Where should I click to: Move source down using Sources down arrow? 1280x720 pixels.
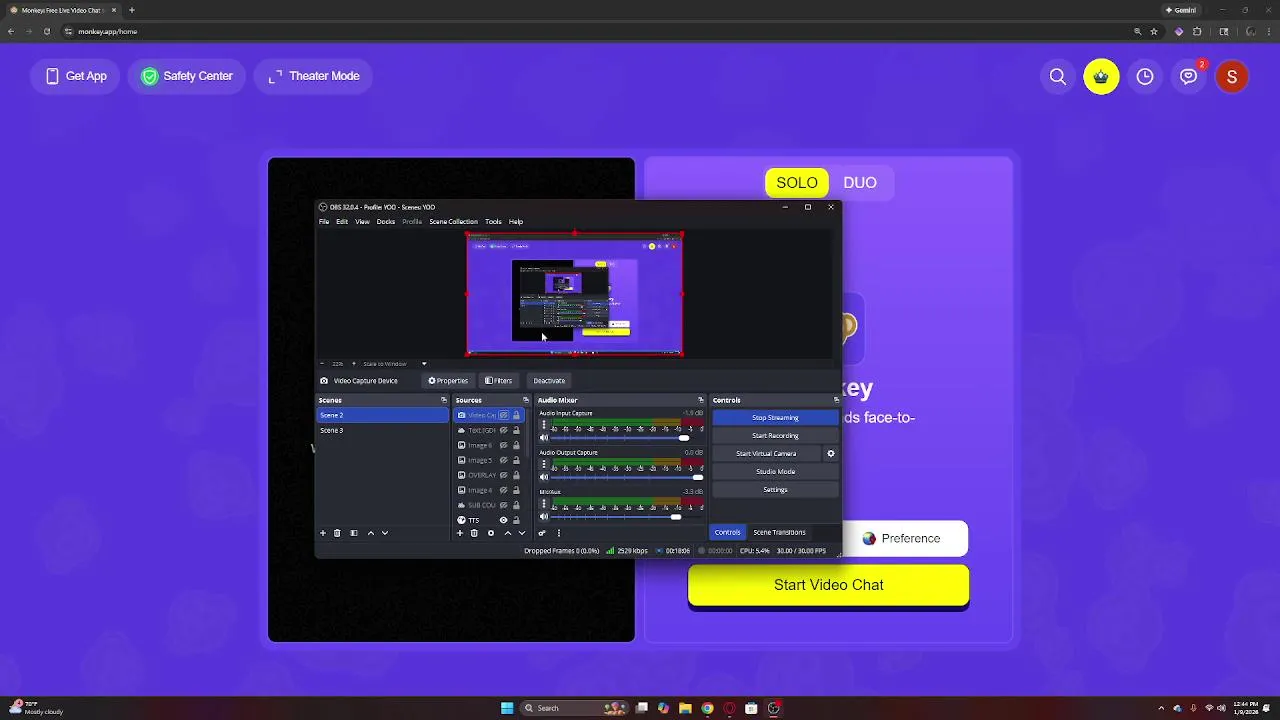pos(522,533)
